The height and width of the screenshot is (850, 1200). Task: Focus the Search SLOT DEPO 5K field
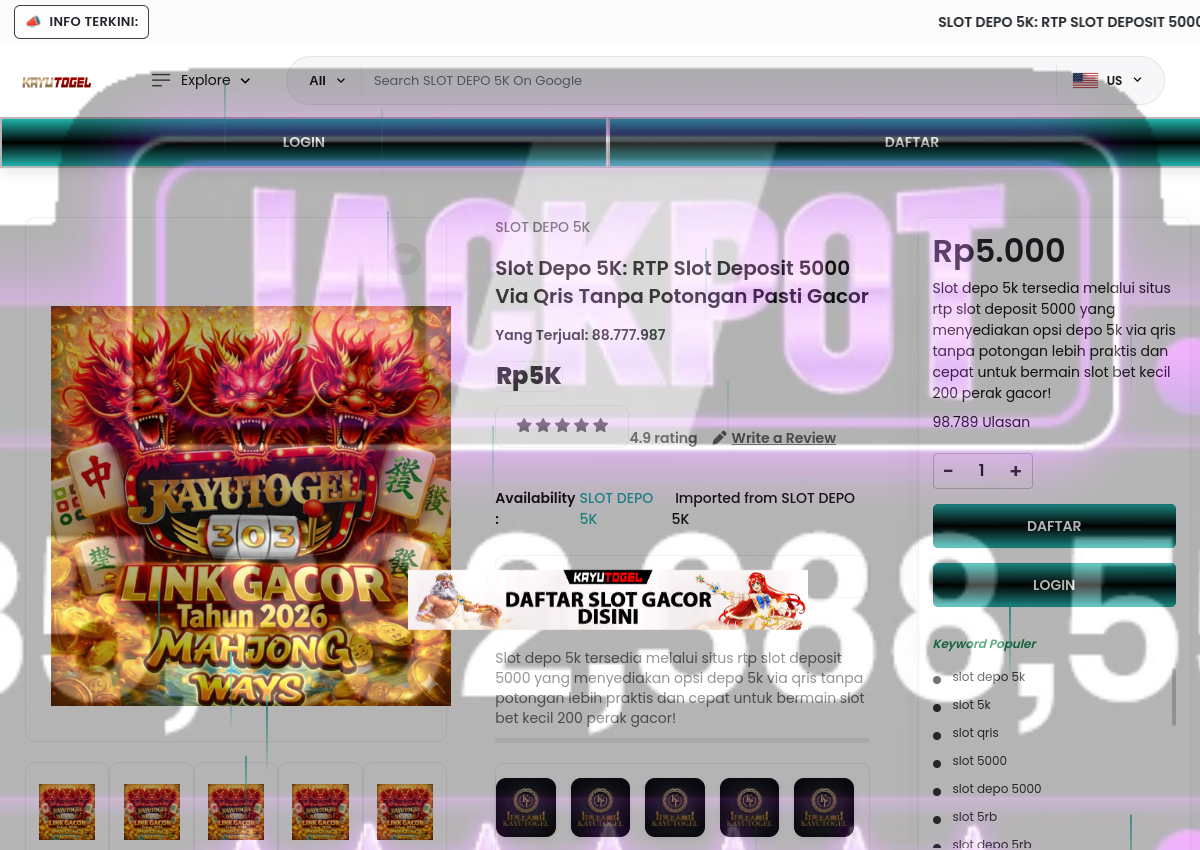coord(707,81)
